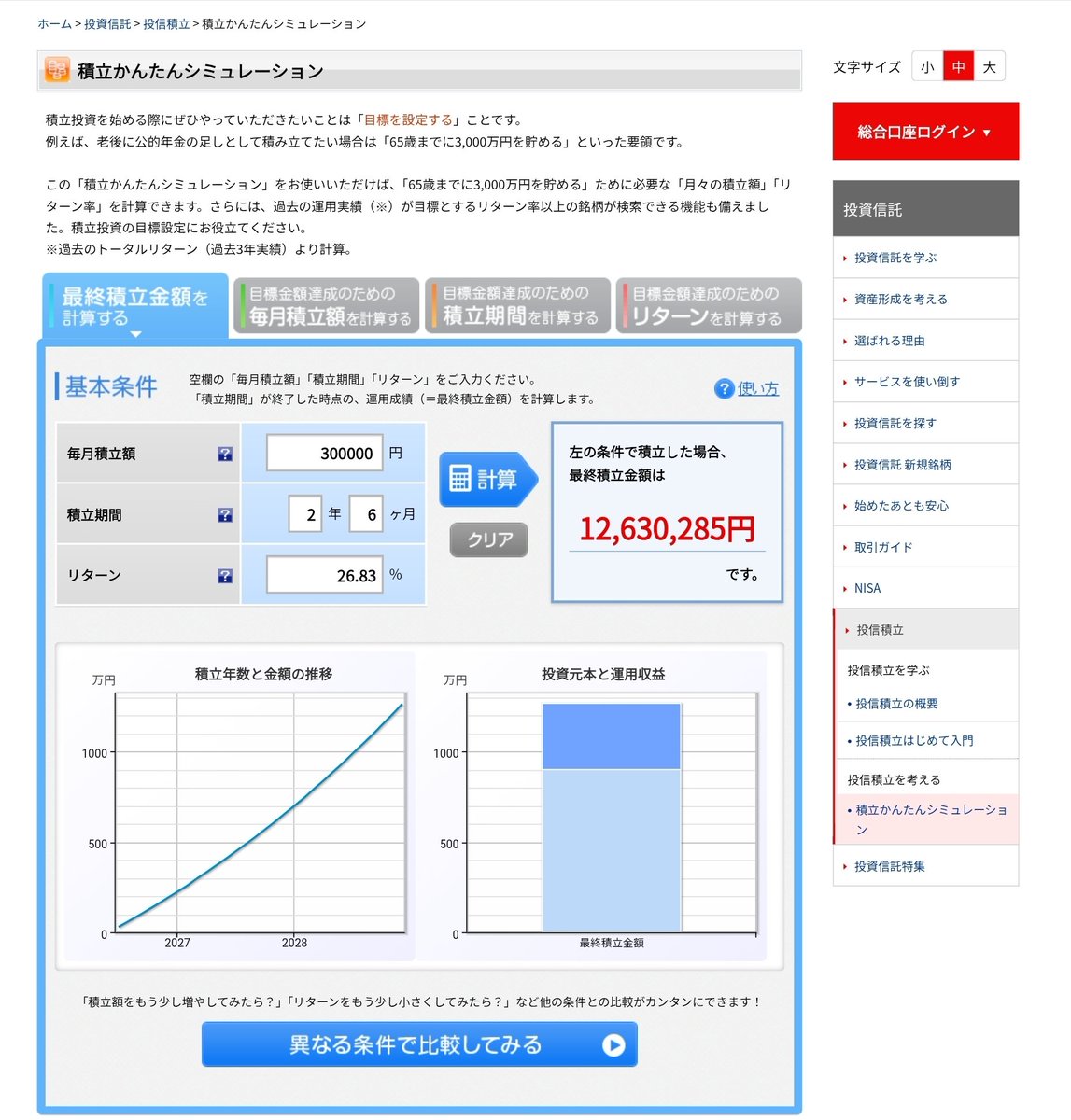Set font size to 小
This screenshot has height=1120, width=1071.
click(927, 67)
